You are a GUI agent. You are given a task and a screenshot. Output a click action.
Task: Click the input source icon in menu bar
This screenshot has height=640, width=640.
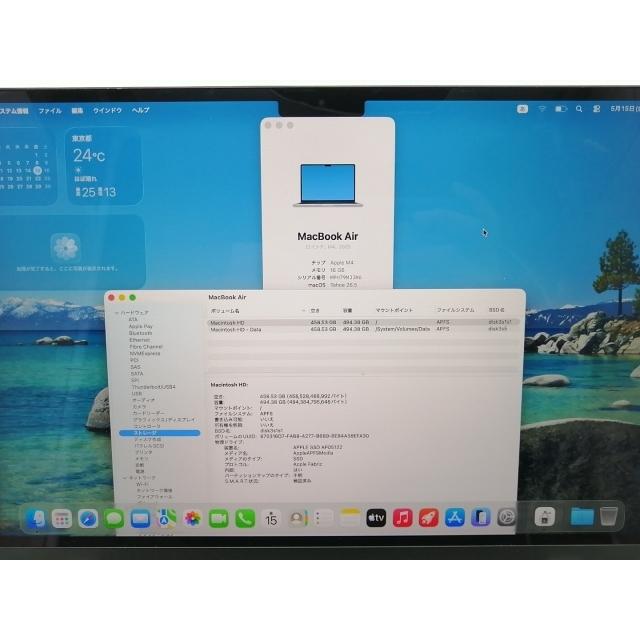tap(522, 109)
